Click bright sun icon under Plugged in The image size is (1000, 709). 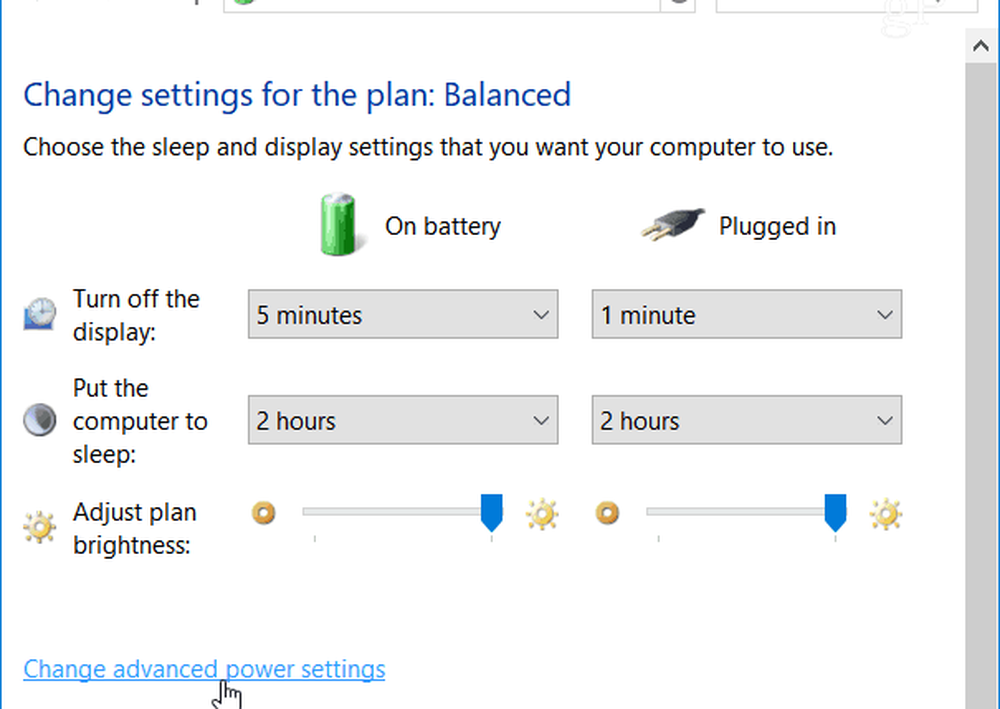886,514
